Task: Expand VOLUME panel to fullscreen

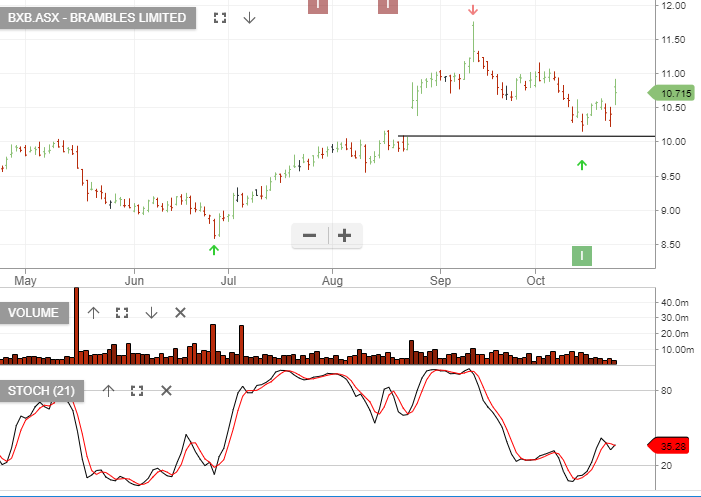Action: point(122,312)
